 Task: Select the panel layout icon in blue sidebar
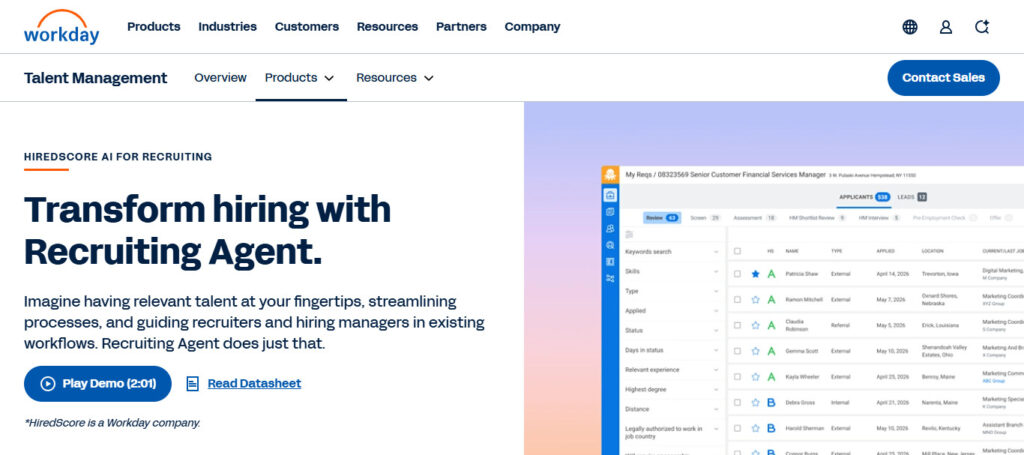610,261
